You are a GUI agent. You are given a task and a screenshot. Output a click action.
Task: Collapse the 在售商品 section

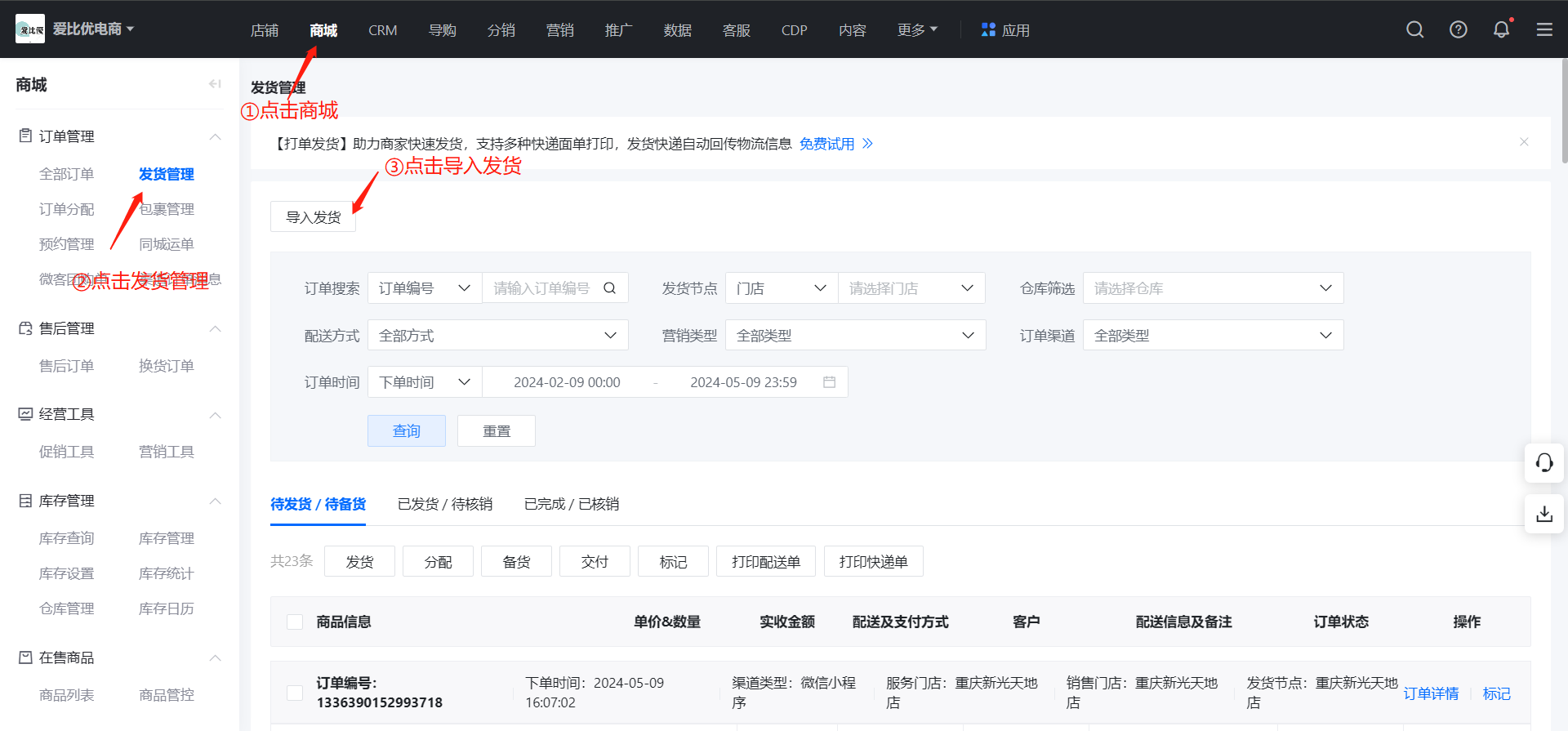[216, 657]
